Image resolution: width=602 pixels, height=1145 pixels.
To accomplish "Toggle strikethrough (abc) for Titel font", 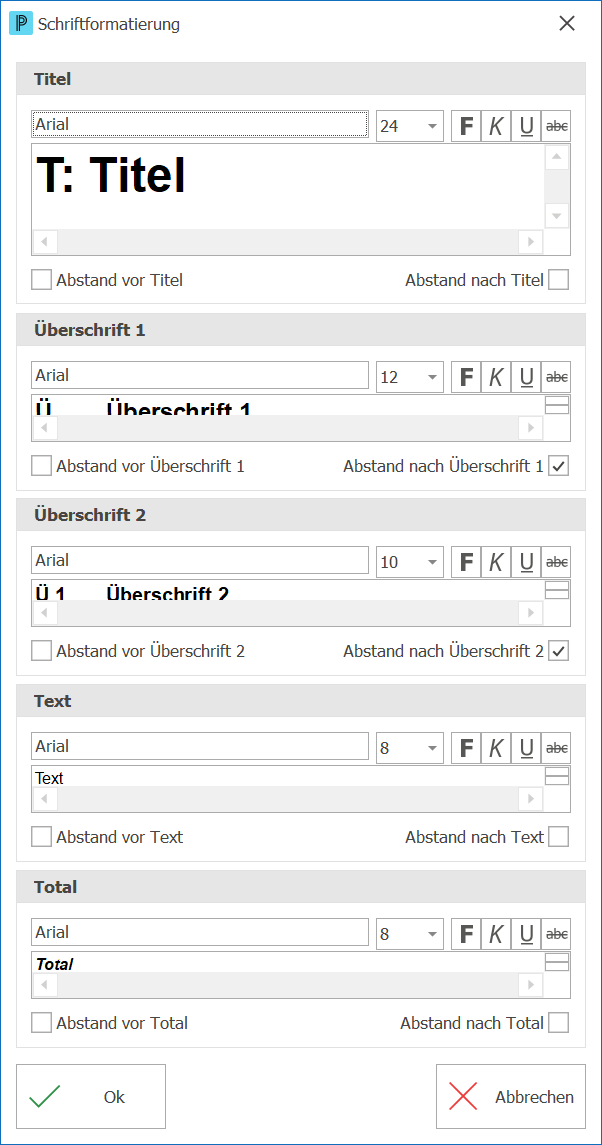I will 556,126.
